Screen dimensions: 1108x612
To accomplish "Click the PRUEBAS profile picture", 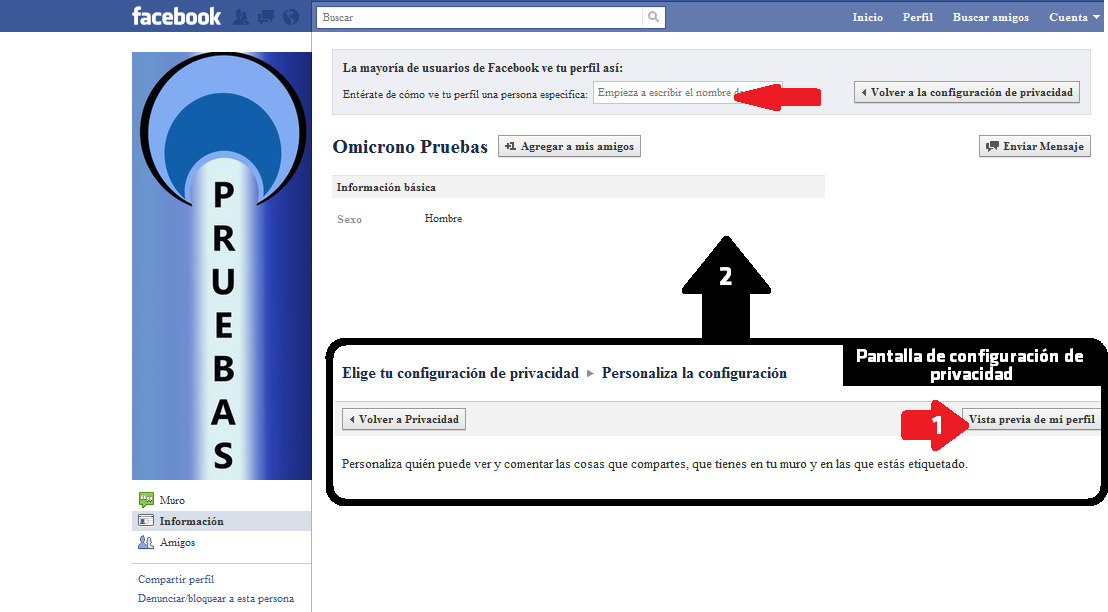I will pos(221,266).
